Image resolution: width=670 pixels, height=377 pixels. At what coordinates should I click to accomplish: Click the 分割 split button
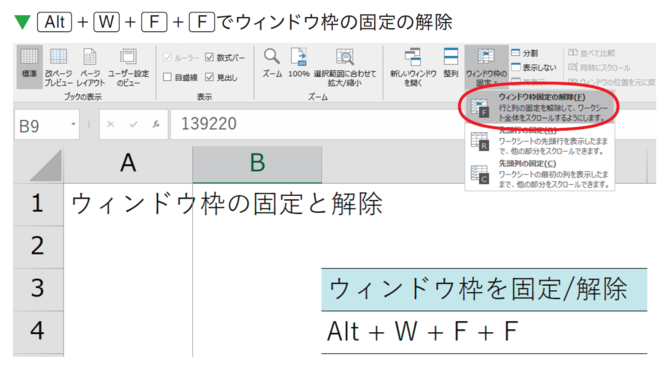point(525,53)
